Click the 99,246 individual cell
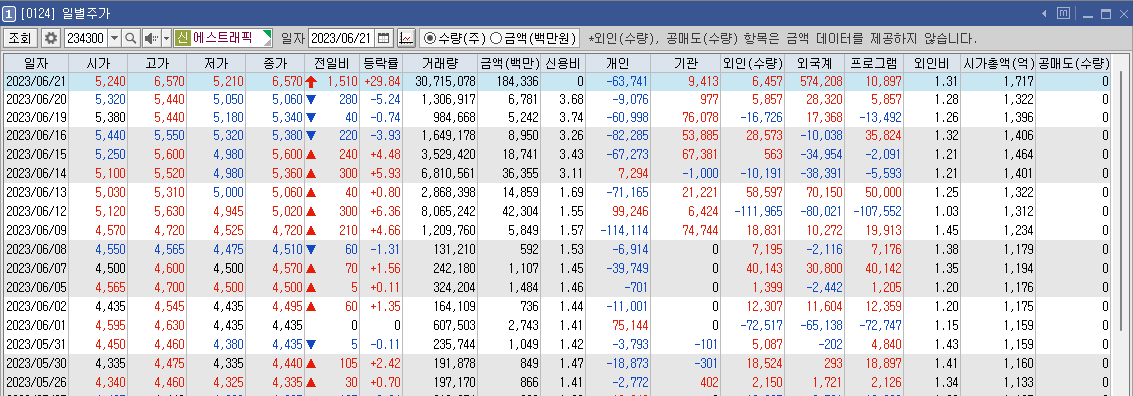1133x396 pixels. pos(619,212)
